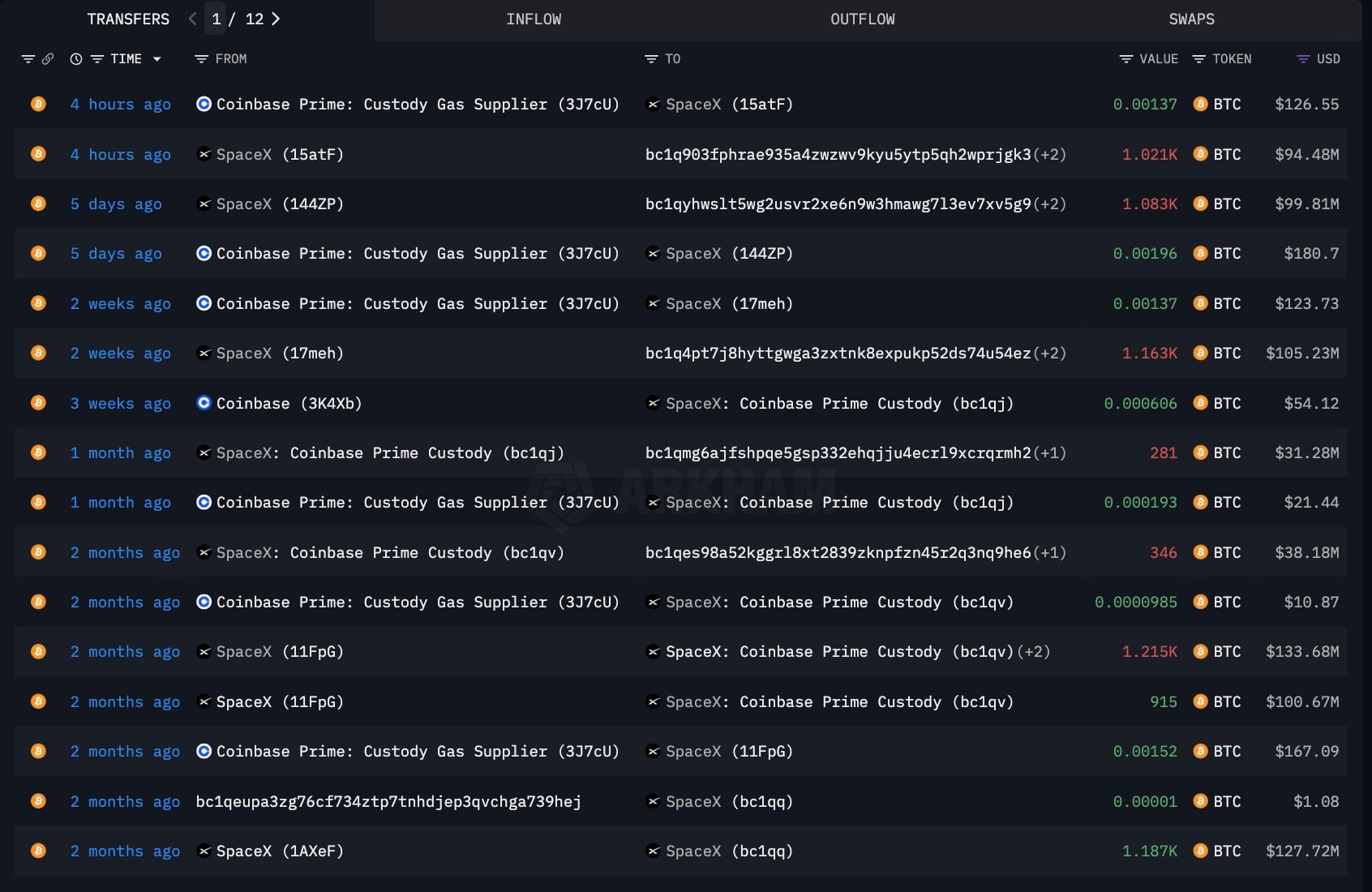The width and height of the screenshot is (1372, 892).
Task: Click the link filter icon in header
Action: (48, 59)
